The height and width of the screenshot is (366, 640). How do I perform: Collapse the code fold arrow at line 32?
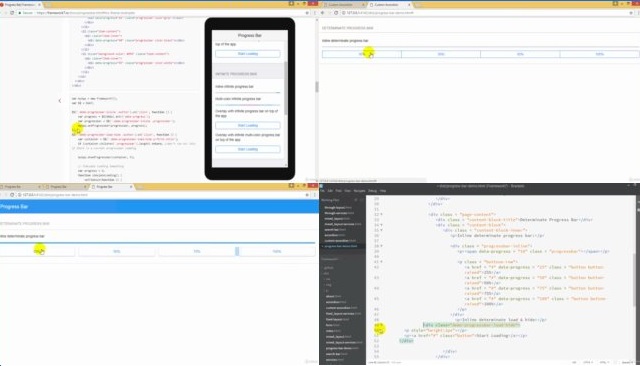(x=382, y=214)
